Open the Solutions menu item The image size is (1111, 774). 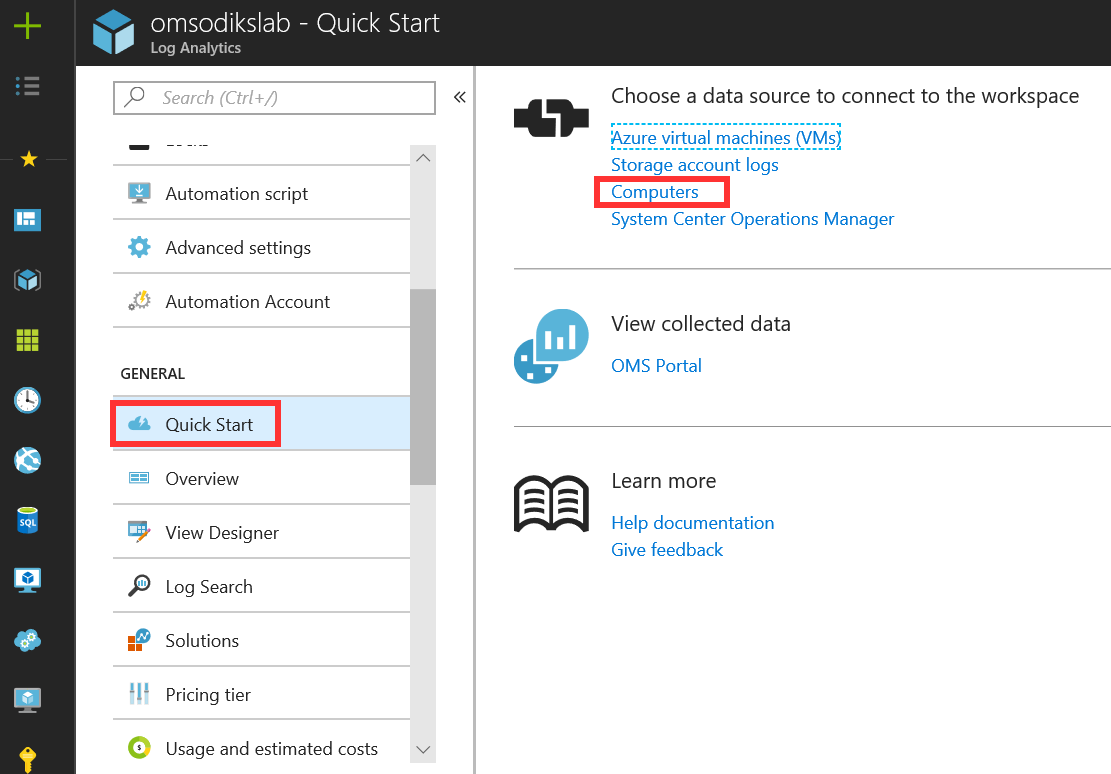click(261, 640)
